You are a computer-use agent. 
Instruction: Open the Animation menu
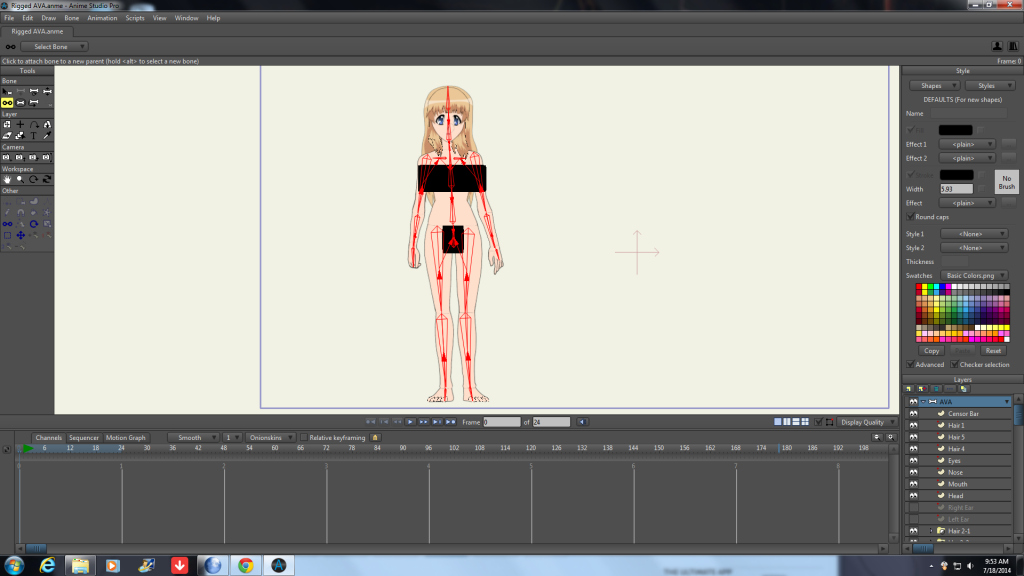click(x=102, y=18)
